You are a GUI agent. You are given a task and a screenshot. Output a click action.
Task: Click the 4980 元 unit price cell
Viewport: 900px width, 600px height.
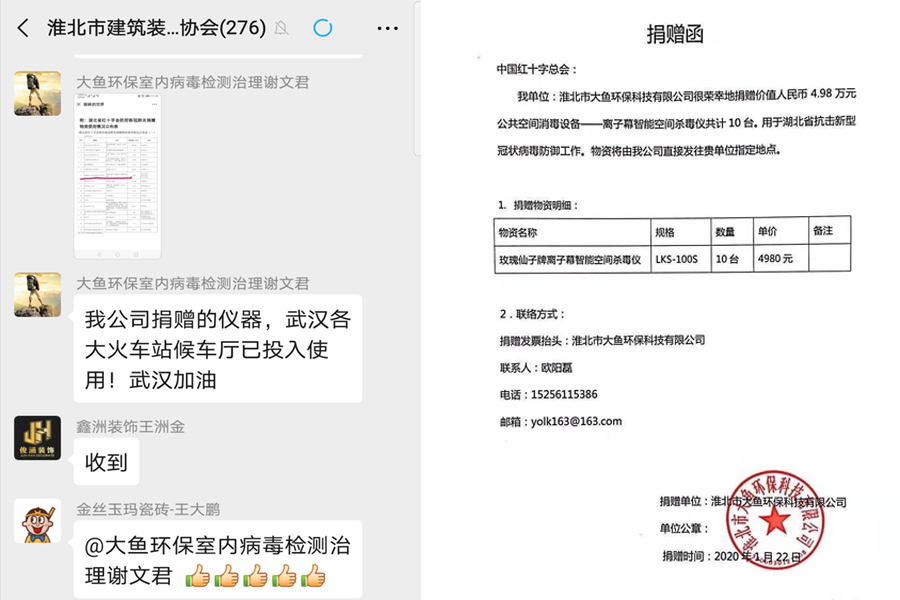pos(781,258)
